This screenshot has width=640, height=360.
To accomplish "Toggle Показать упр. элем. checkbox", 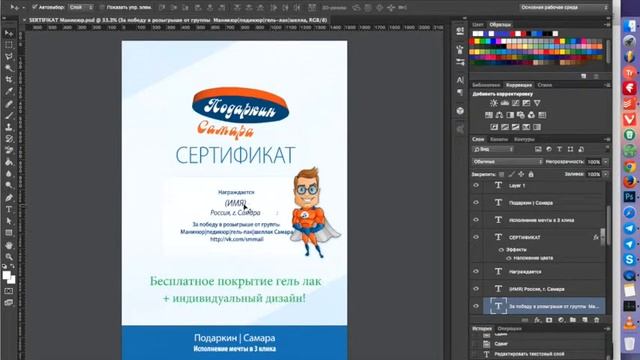I will click(x=102, y=7).
